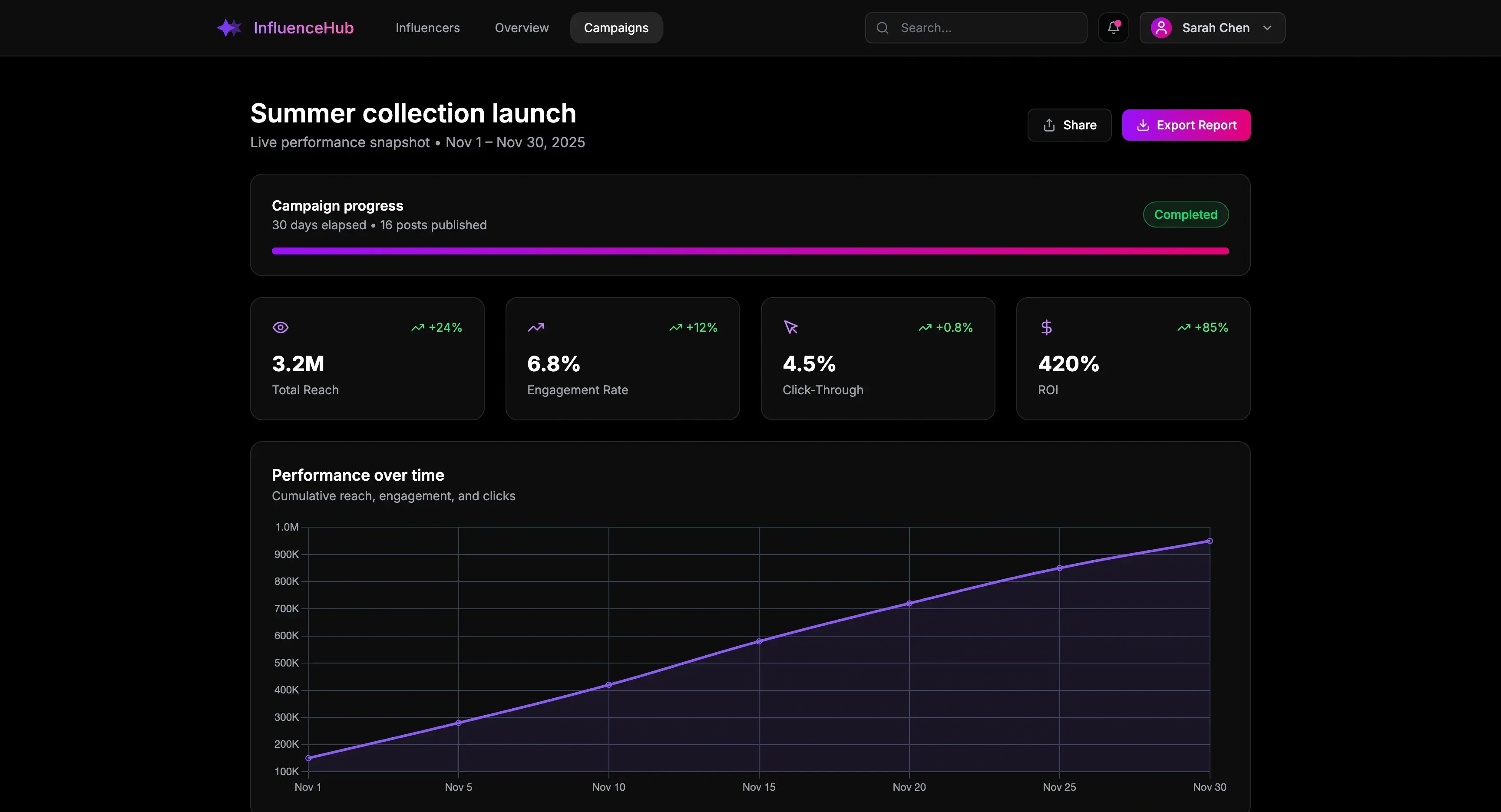Click the +24% trend indicator
The height and width of the screenshot is (812, 1501).
(x=436, y=327)
